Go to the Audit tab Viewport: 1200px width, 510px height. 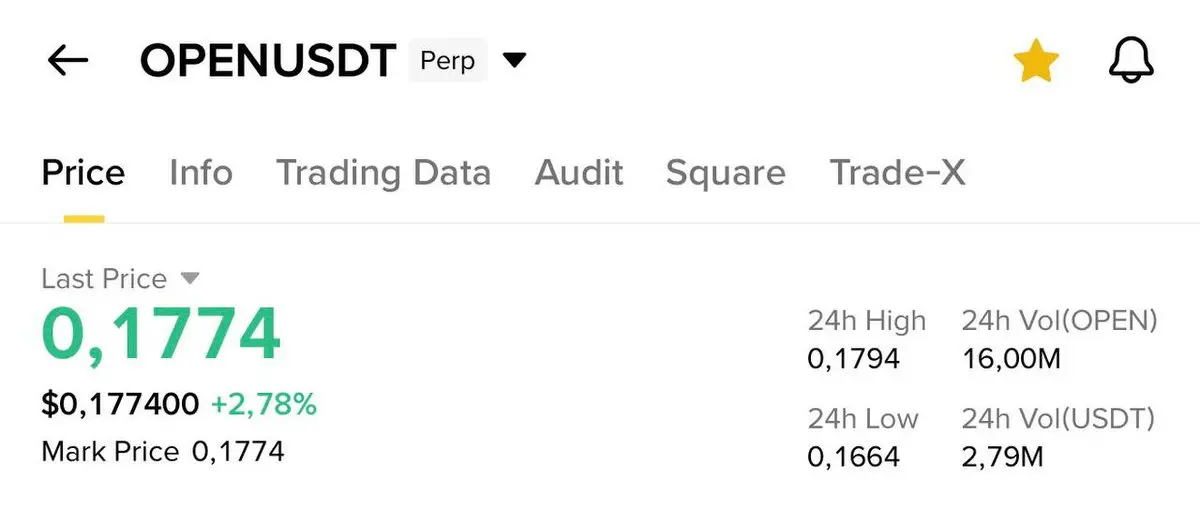(x=579, y=173)
